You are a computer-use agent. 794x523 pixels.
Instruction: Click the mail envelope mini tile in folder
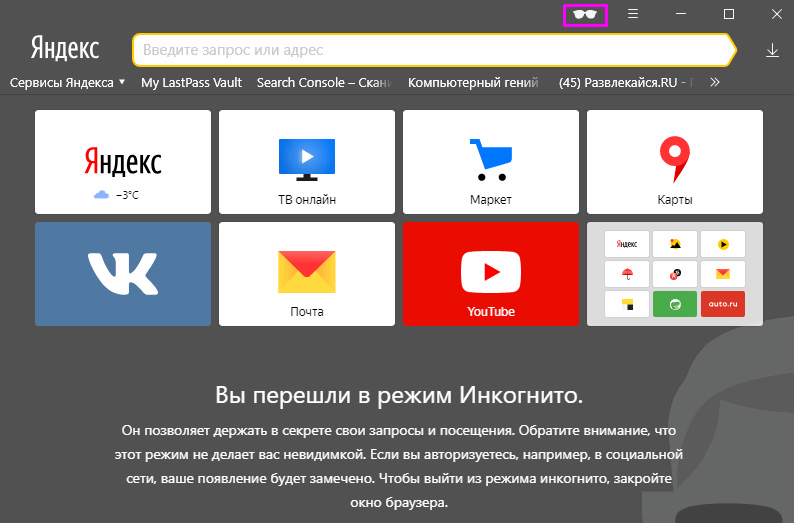click(x=723, y=274)
